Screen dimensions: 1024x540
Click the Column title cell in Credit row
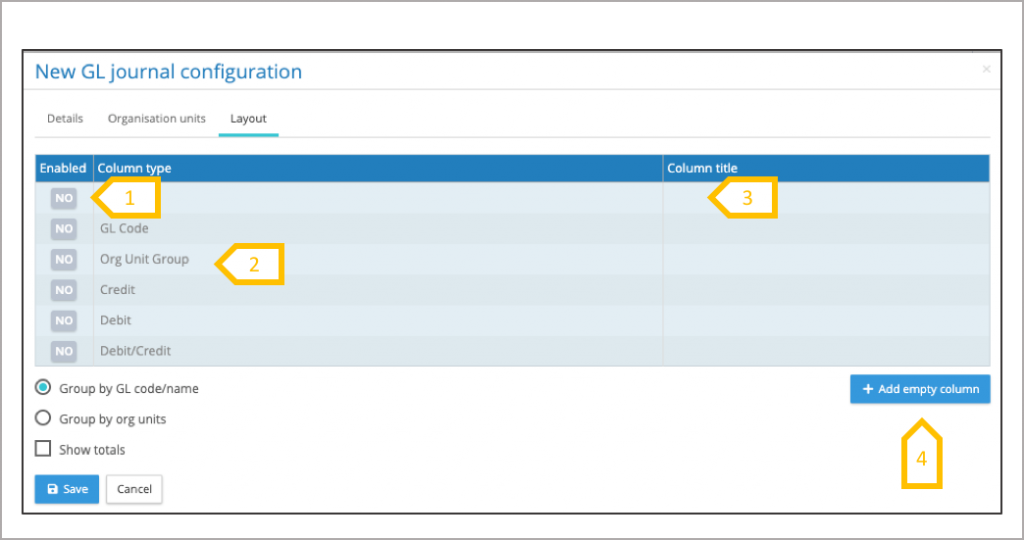[825, 290]
